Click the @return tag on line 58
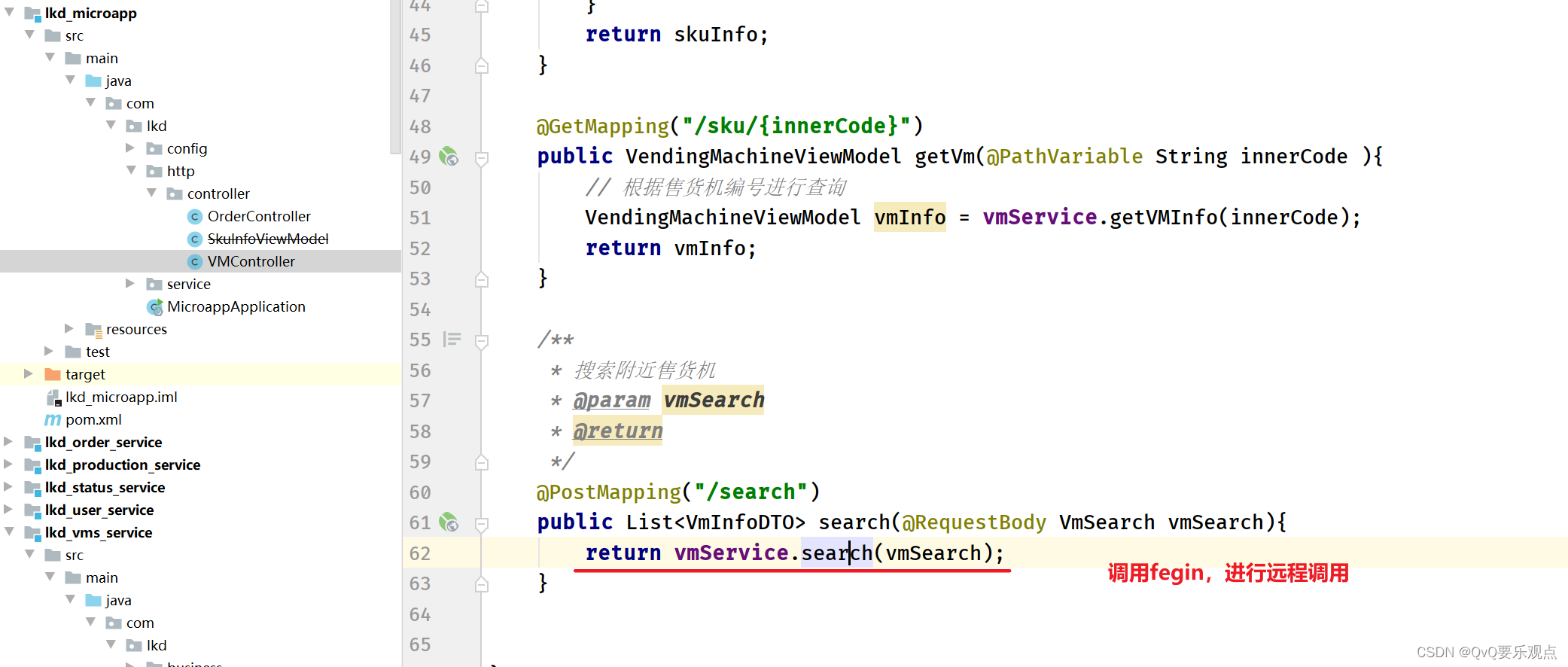This screenshot has height=667, width=1568. pyautogui.click(x=617, y=431)
